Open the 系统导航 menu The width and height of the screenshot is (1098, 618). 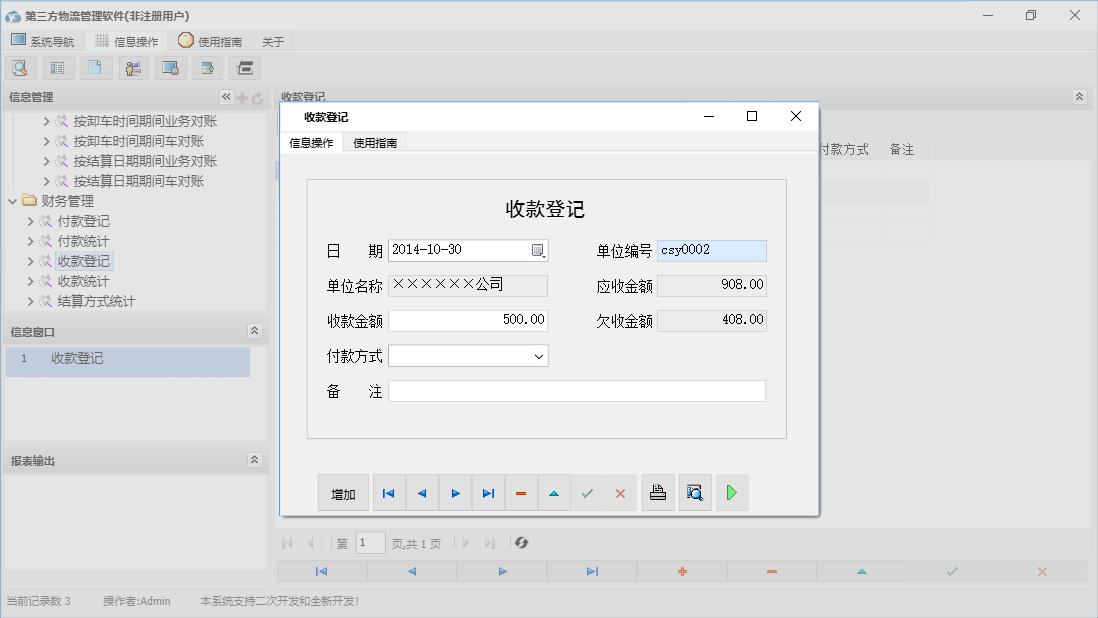point(43,41)
